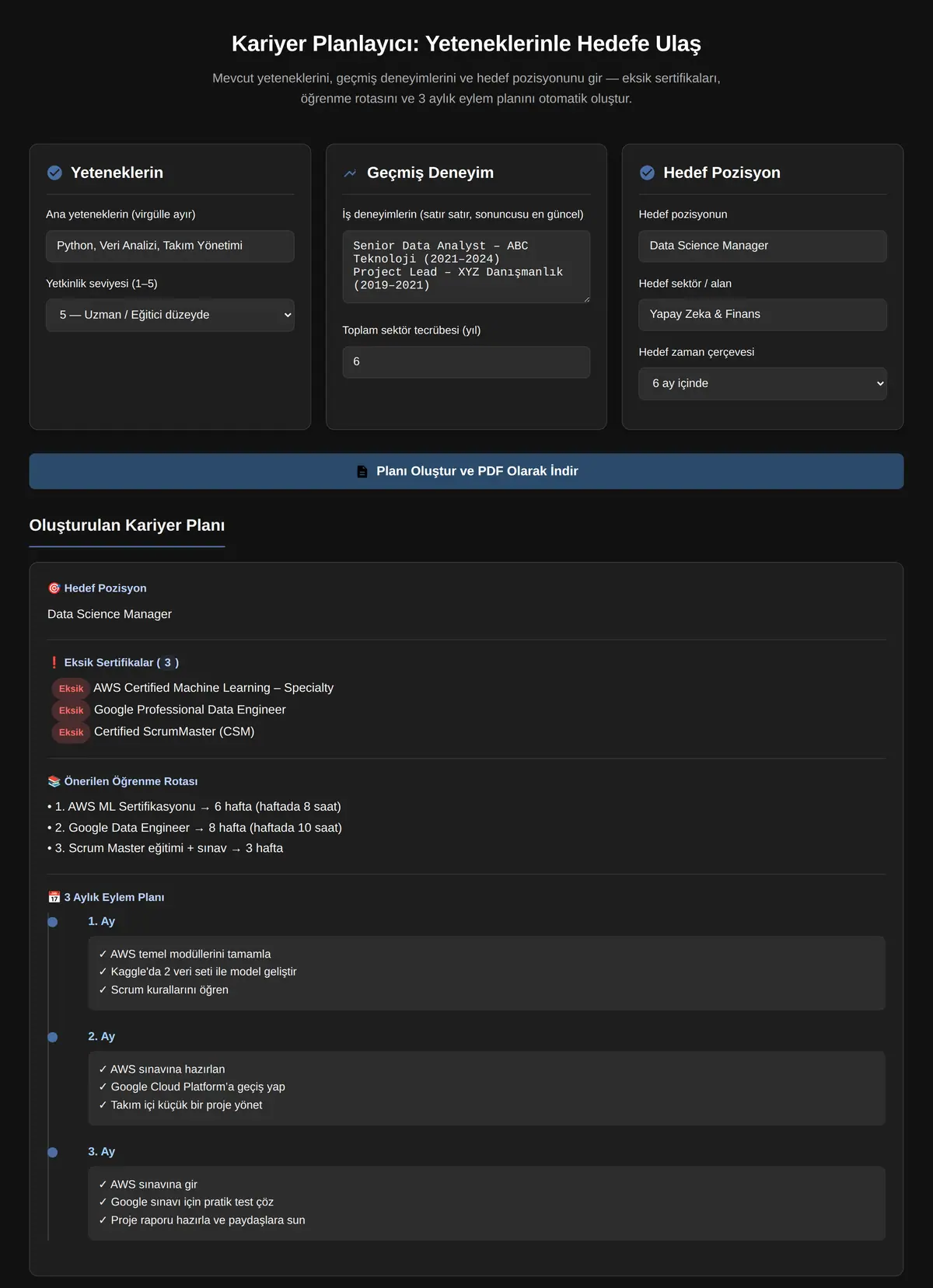Click the Takım içi küçük bir proje yönet item
This screenshot has width=933, height=1288.
180,1105
